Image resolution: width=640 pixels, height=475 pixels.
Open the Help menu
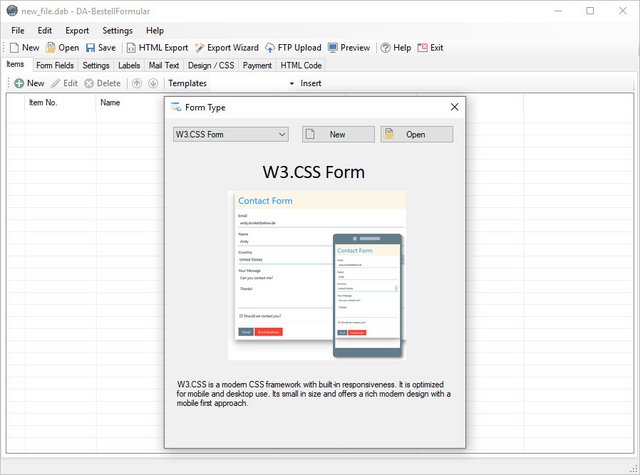[155, 31]
